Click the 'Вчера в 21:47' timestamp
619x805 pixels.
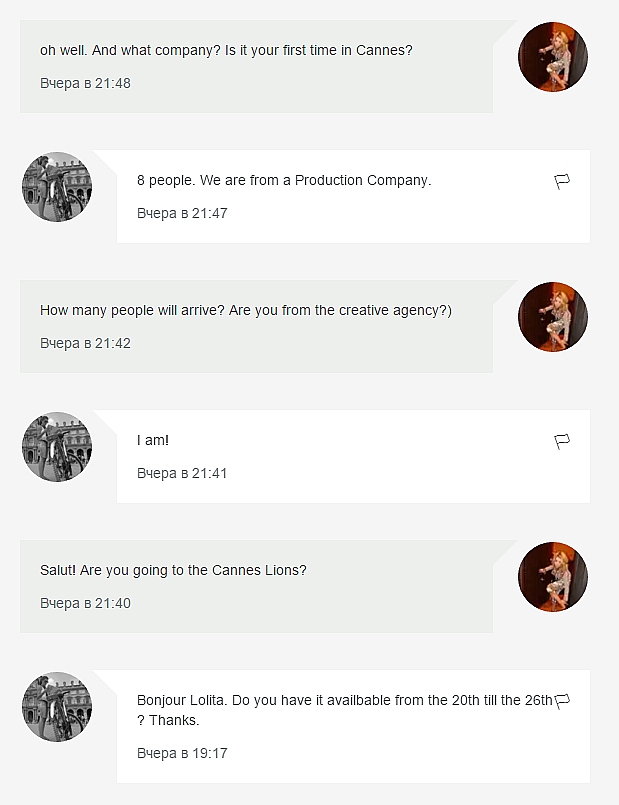[182, 213]
